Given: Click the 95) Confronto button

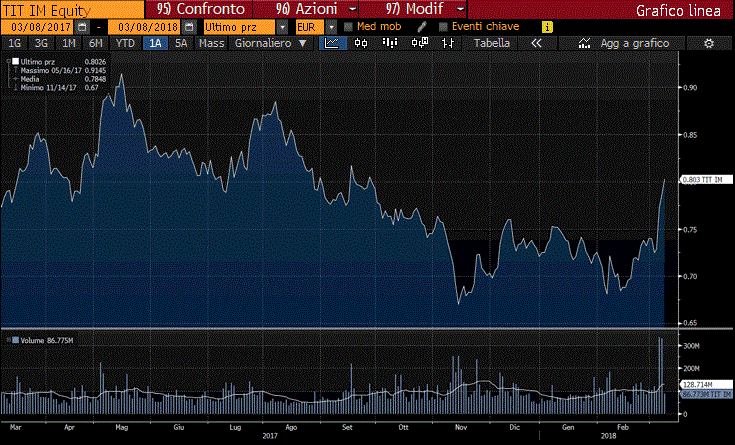Looking at the screenshot, I should [199, 9].
